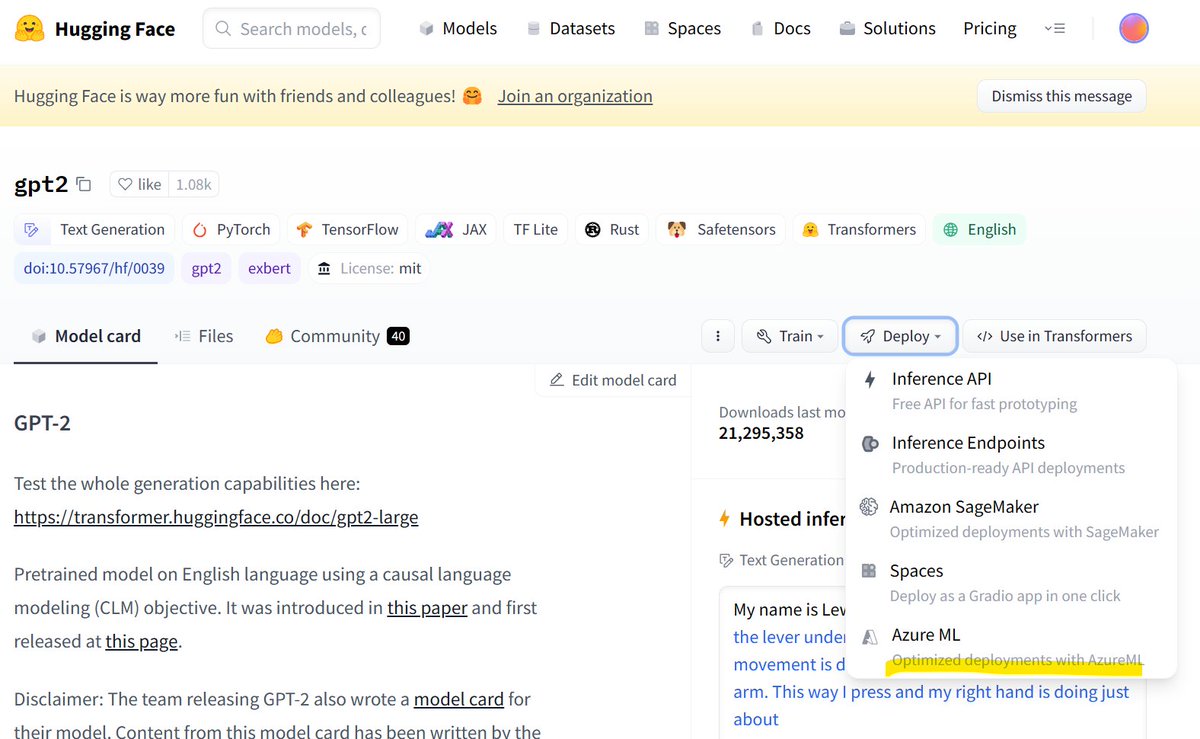Click the Hugging Face logo emoji

click(x=30, y=29)
